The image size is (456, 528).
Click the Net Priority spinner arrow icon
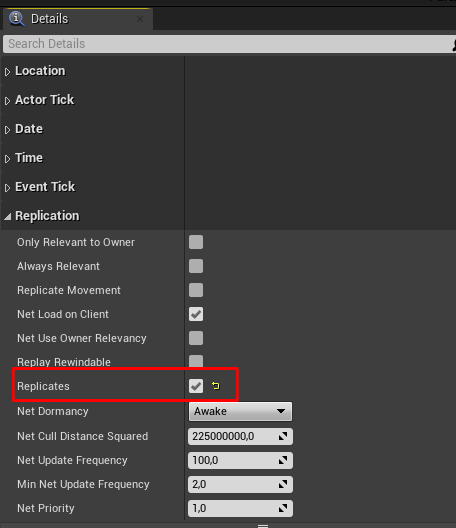point(283,508)
